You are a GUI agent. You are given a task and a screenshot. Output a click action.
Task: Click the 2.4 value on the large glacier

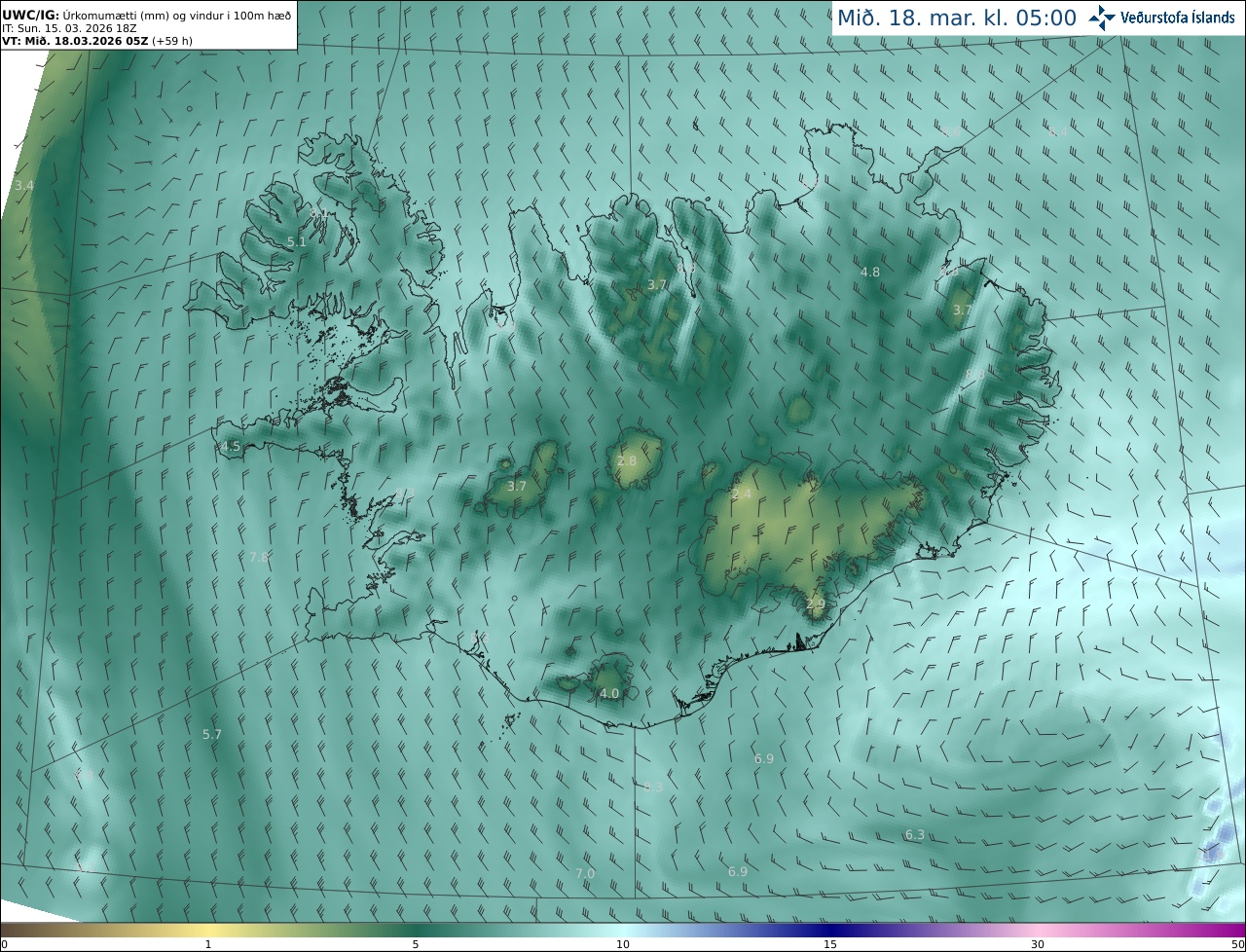point(742,494)
